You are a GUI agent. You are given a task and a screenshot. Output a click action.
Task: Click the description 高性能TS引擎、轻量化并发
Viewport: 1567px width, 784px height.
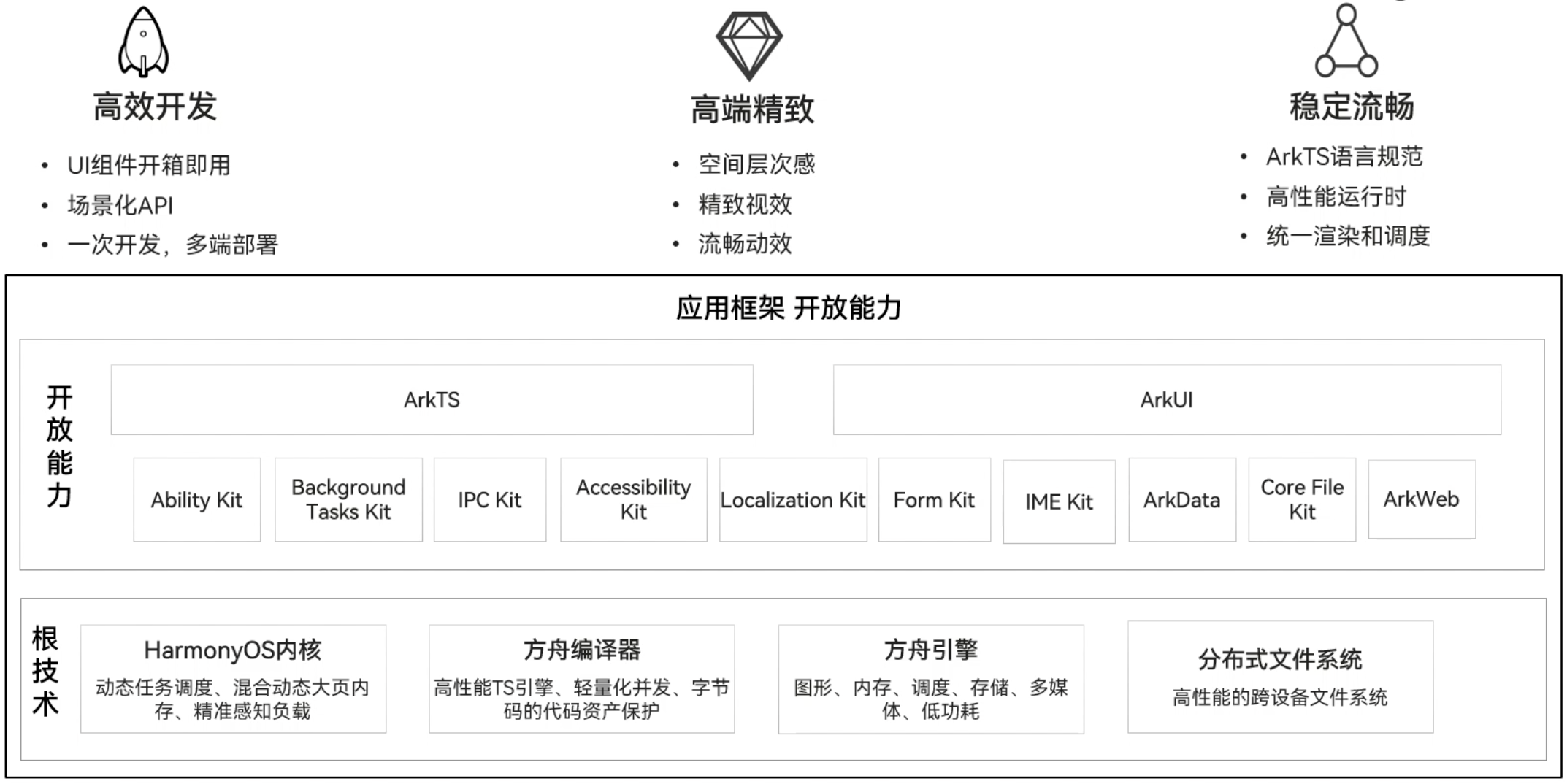click(582, 699)
